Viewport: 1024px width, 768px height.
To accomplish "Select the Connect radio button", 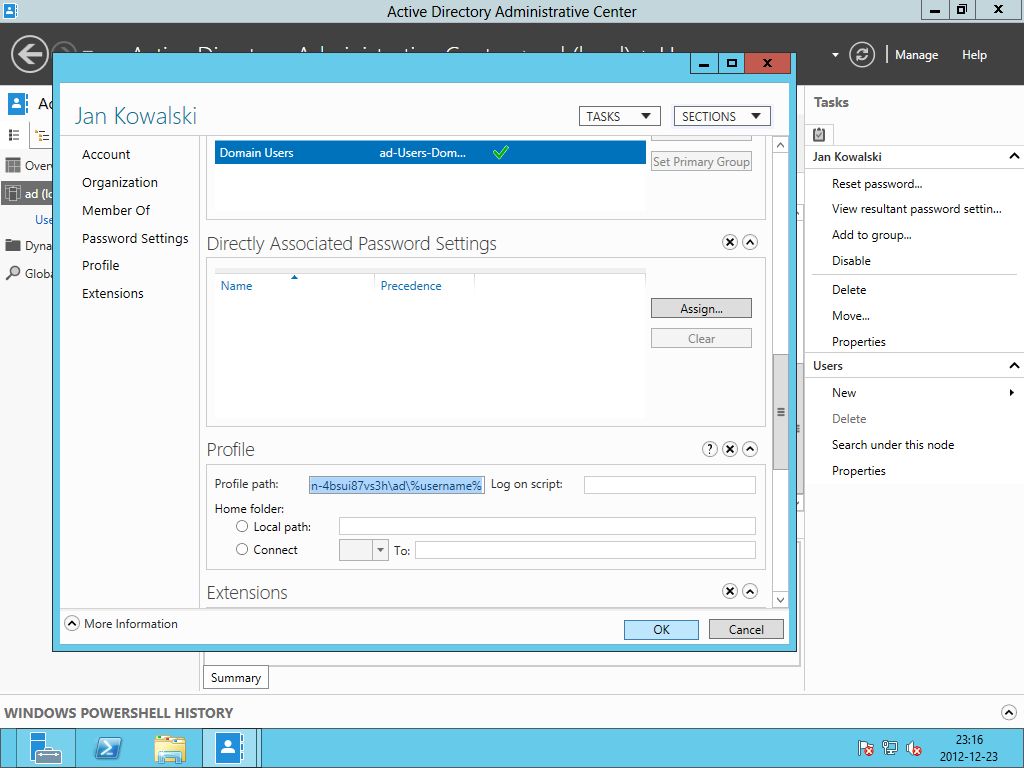I will pyautogui.click(x=242, y=549).
